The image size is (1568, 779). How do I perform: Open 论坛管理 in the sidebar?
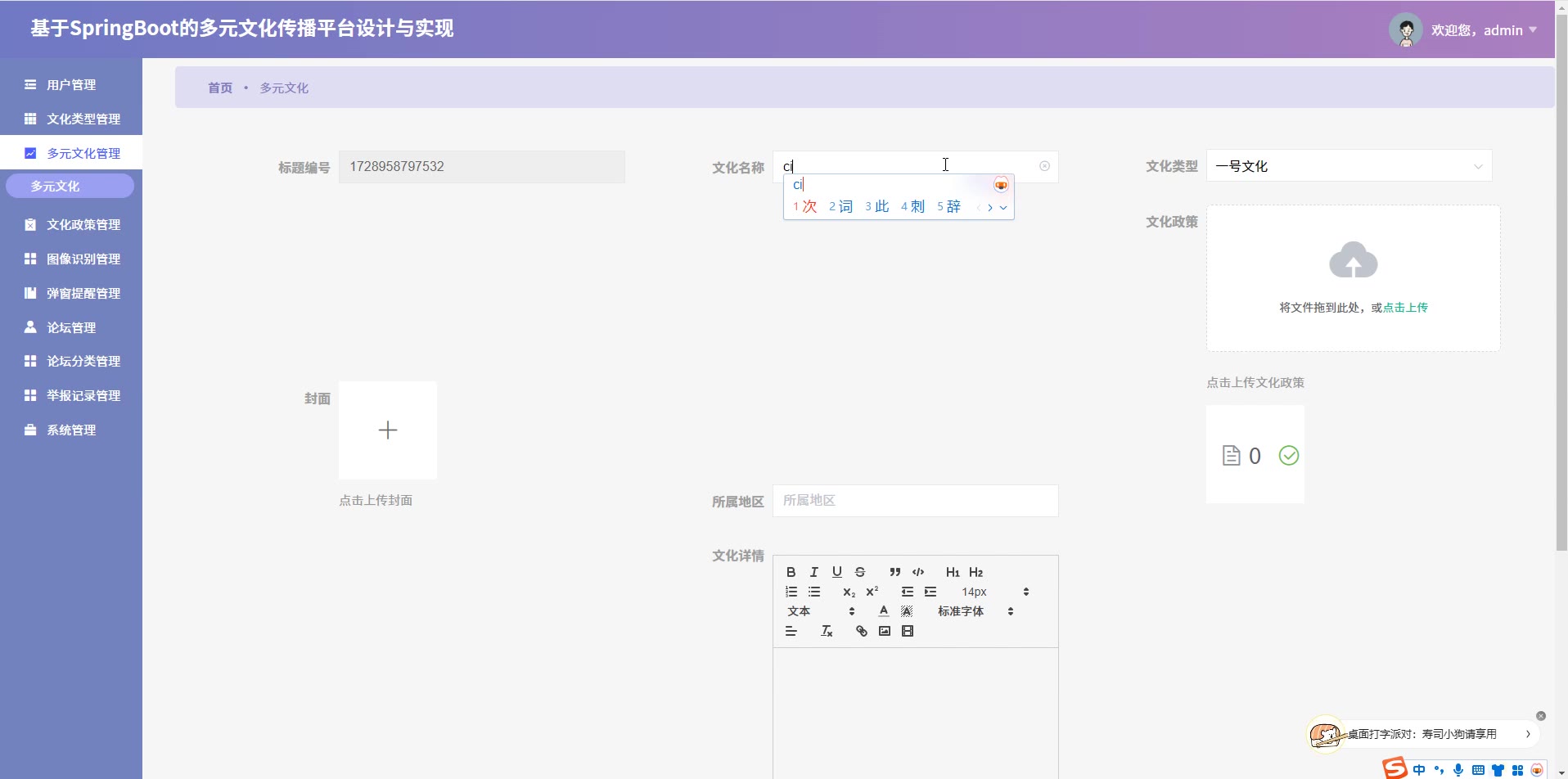(71, 327)
